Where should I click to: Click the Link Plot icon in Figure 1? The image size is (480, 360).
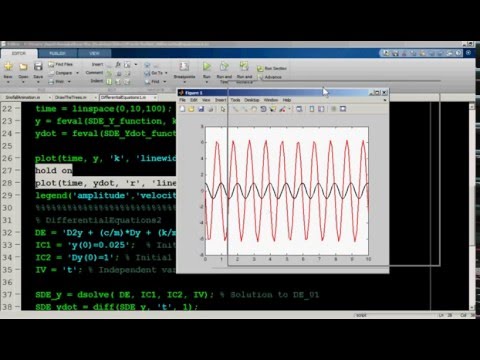(x=299, y=109)
